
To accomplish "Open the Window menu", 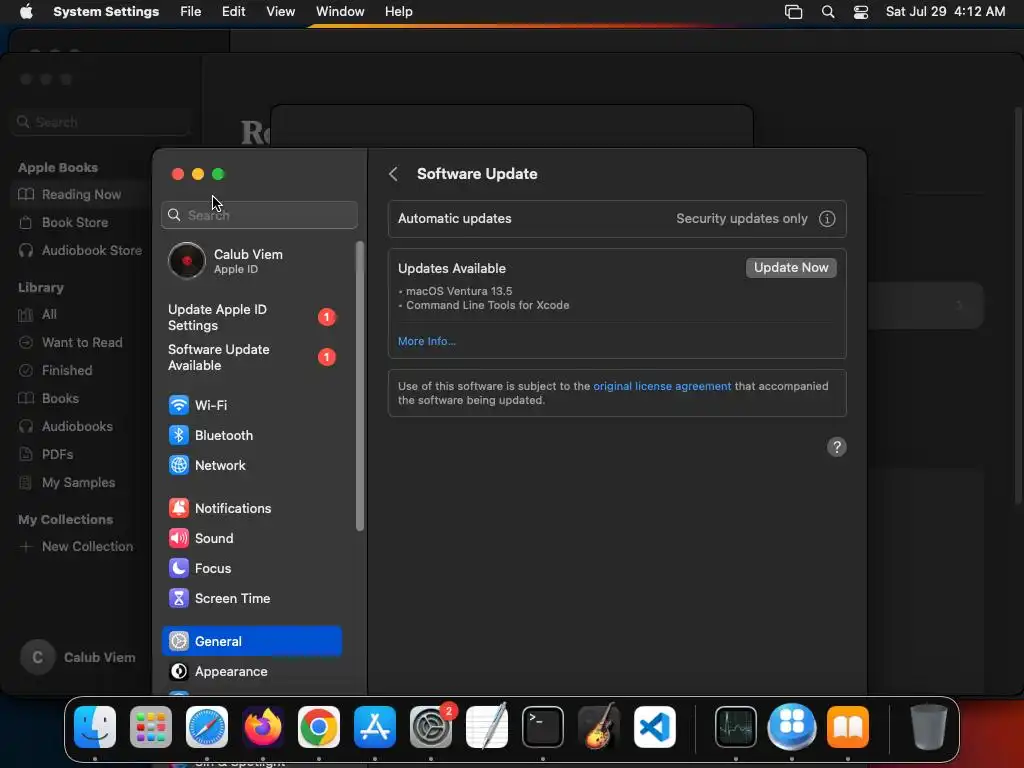I will tap(340, 12).
